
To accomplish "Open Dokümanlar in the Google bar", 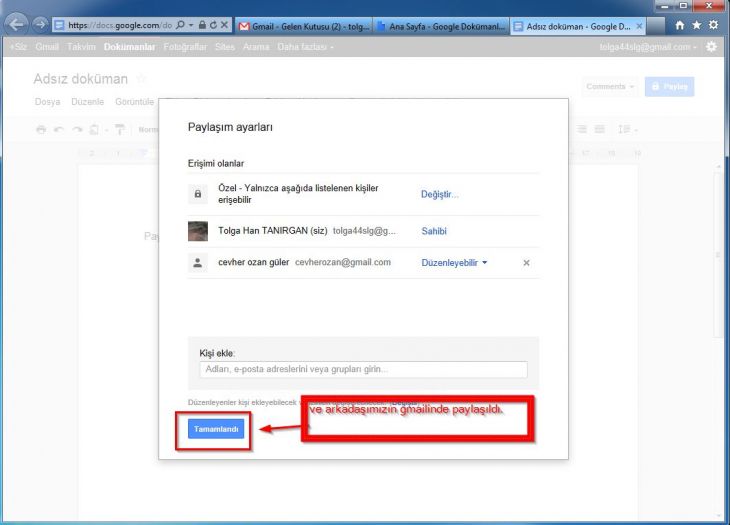I will pos(129,47).
